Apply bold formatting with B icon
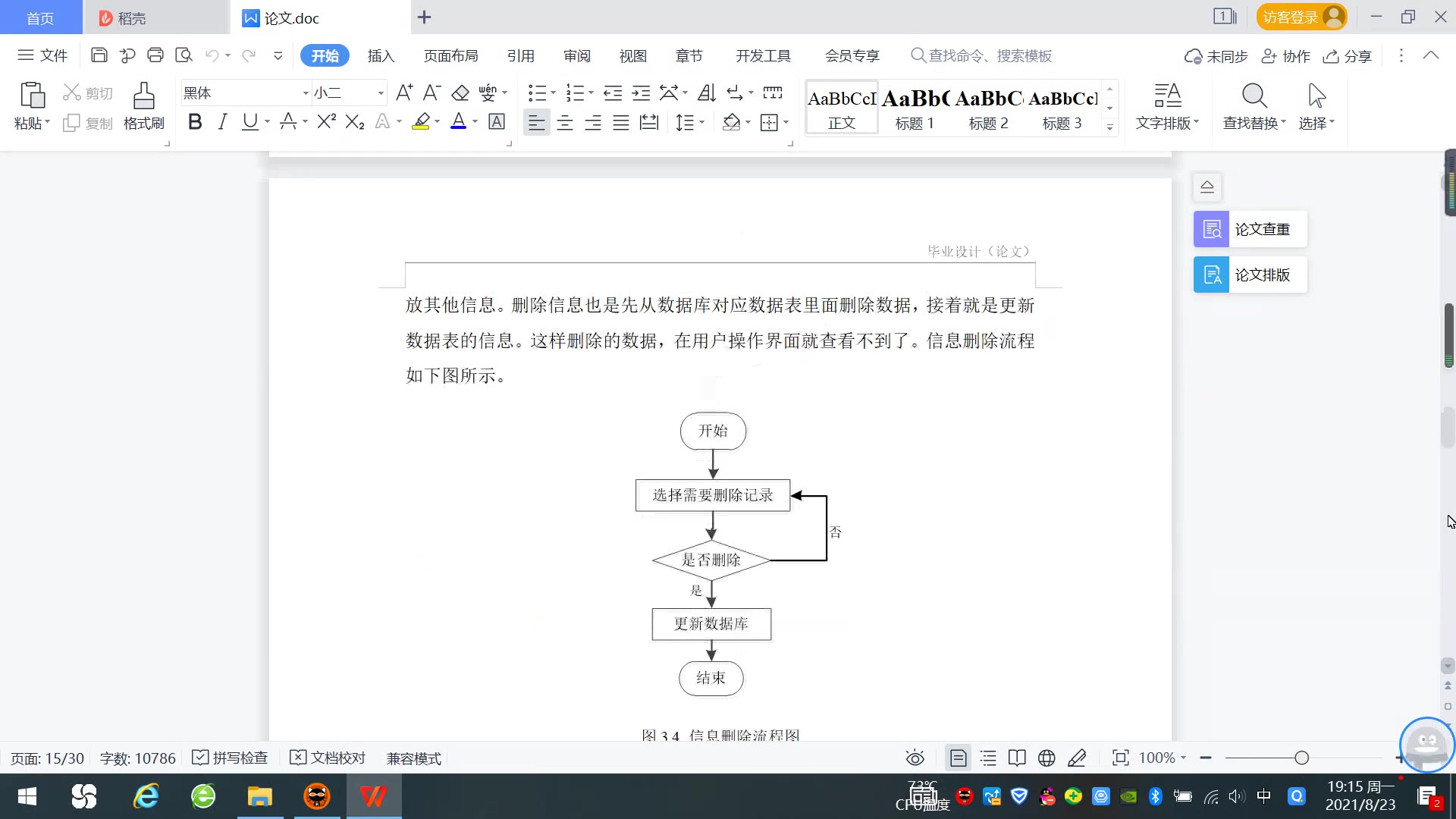The width and height of the screenshot is (1456, 819). pyautogui.click(x=195, y=122)
